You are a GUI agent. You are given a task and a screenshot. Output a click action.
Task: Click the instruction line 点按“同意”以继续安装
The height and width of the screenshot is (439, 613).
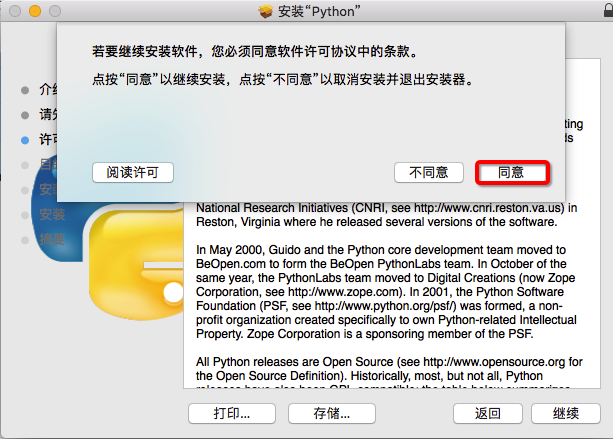point(284,80)
